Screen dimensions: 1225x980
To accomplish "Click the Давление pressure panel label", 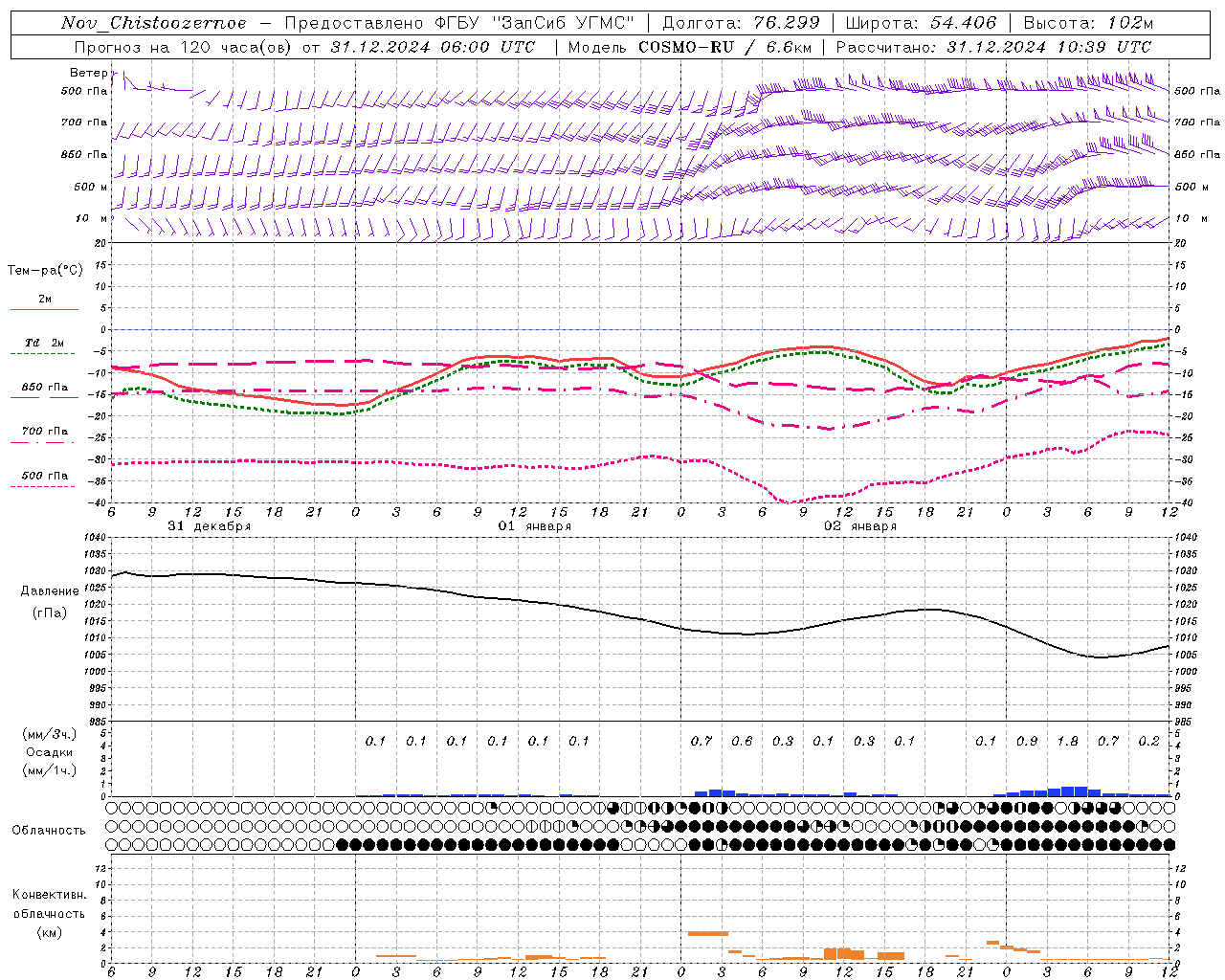I will 50,591.
